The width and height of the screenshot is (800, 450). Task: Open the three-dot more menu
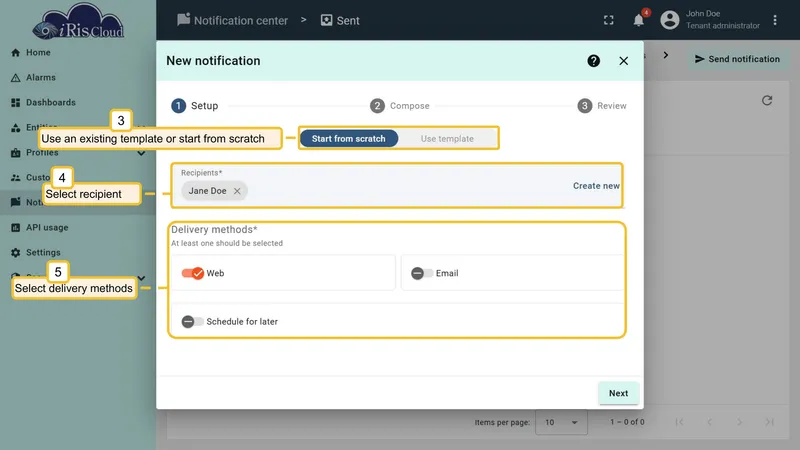(775, 20)
